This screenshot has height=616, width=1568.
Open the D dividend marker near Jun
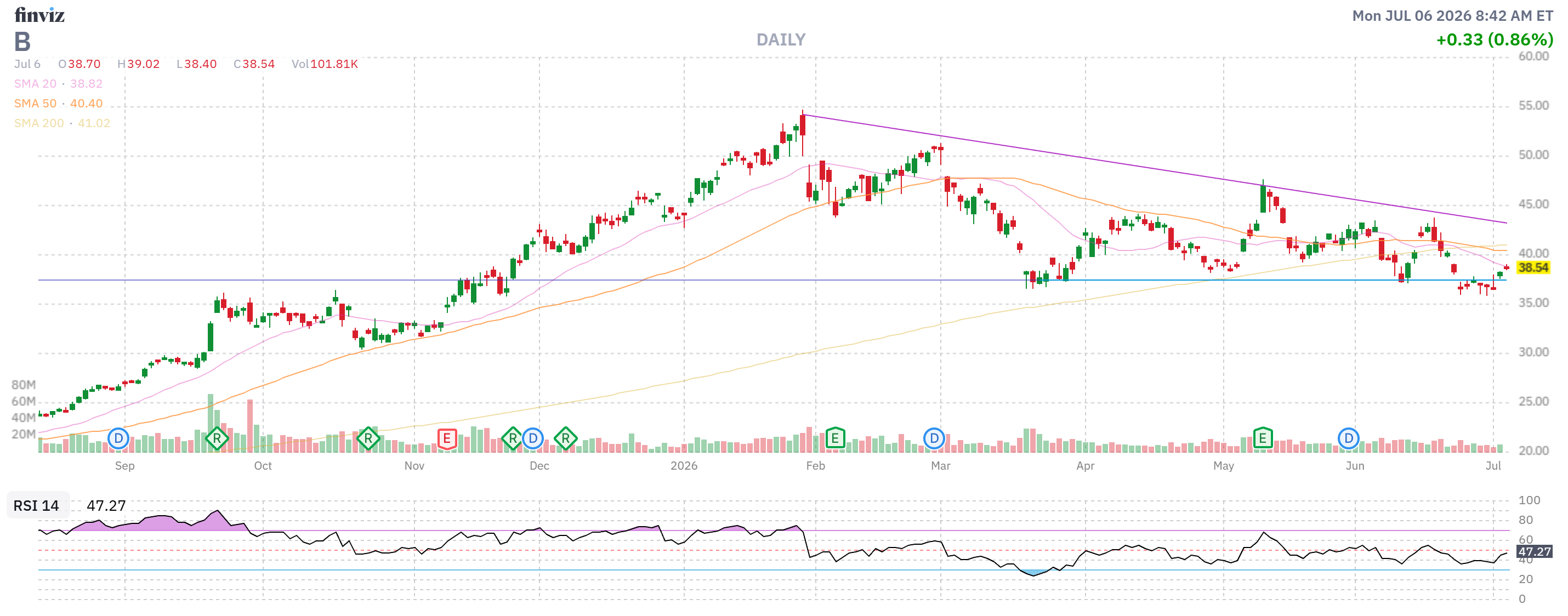[1348, 438]
